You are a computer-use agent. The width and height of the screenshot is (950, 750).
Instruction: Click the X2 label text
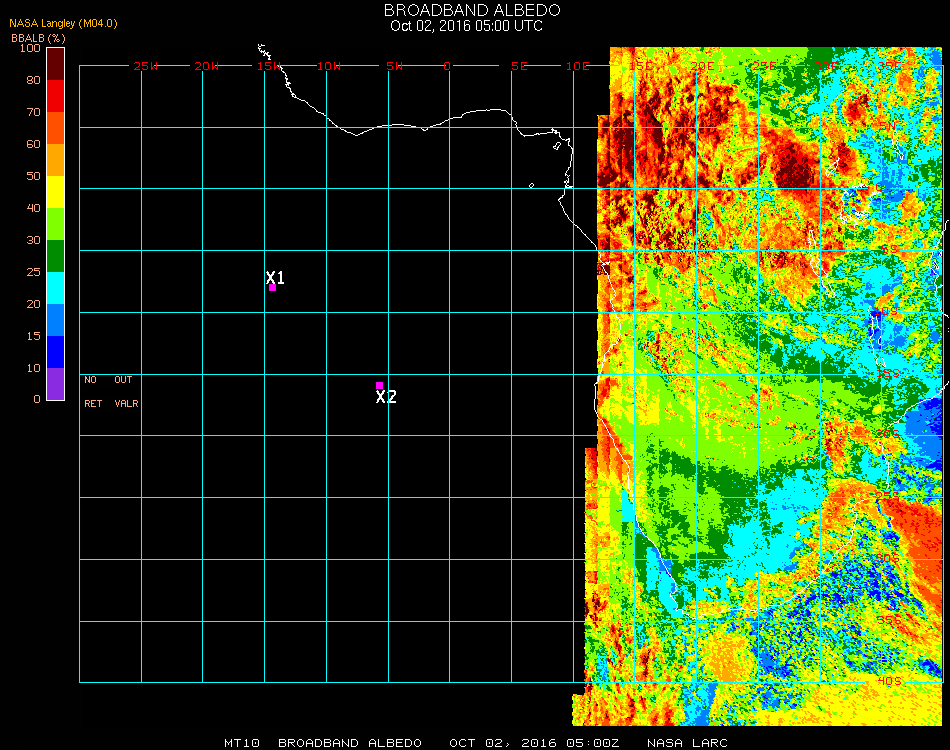click(x=386, y=397)
